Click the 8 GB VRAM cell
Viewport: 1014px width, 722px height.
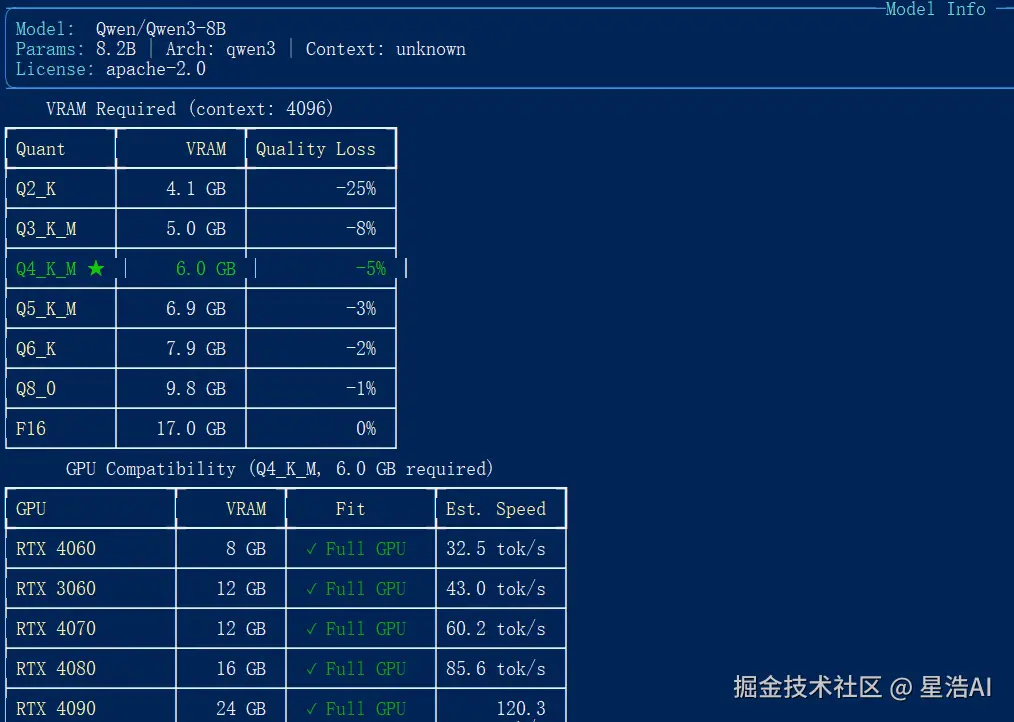246,549
